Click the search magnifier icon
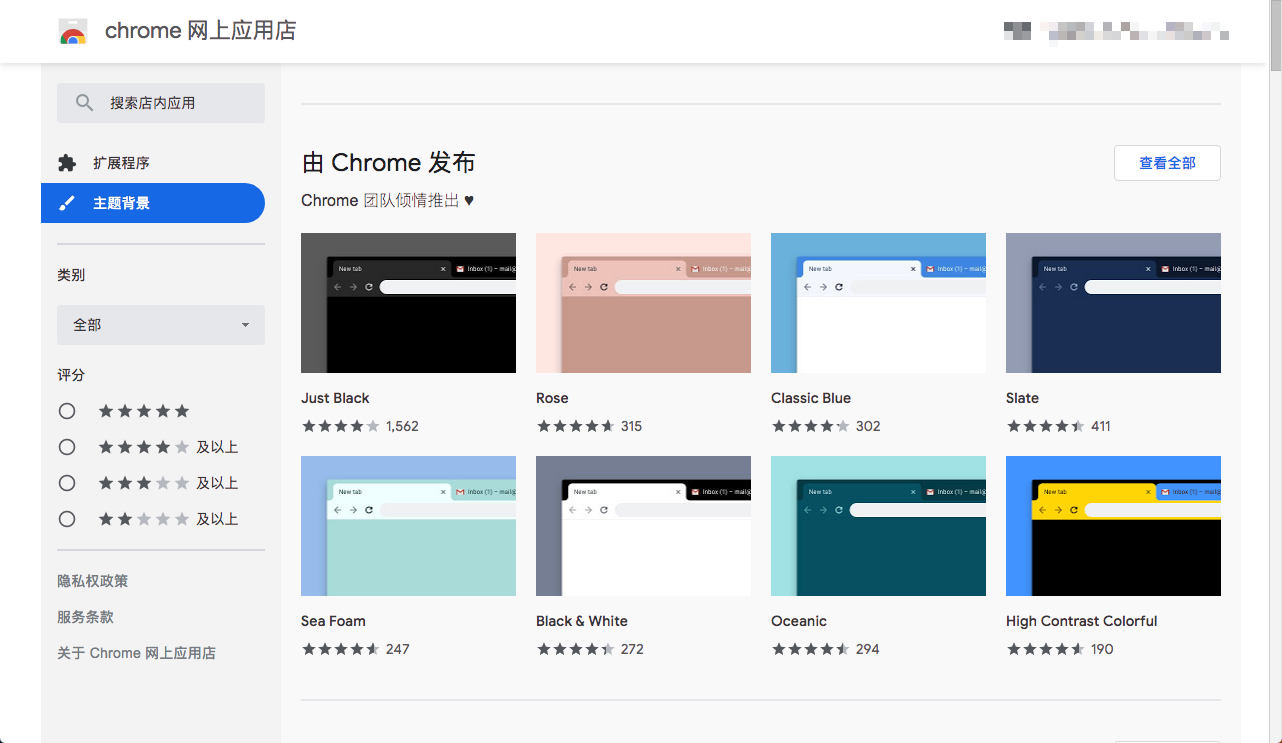Image resolution: width=1282 pixels, height=743 pixels. [x=85, y=103]
